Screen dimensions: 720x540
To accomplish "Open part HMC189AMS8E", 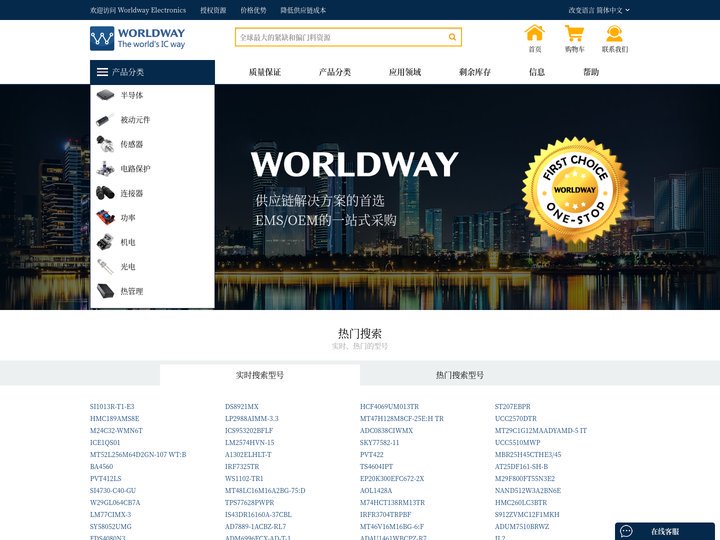I will (x=114, y=418).
